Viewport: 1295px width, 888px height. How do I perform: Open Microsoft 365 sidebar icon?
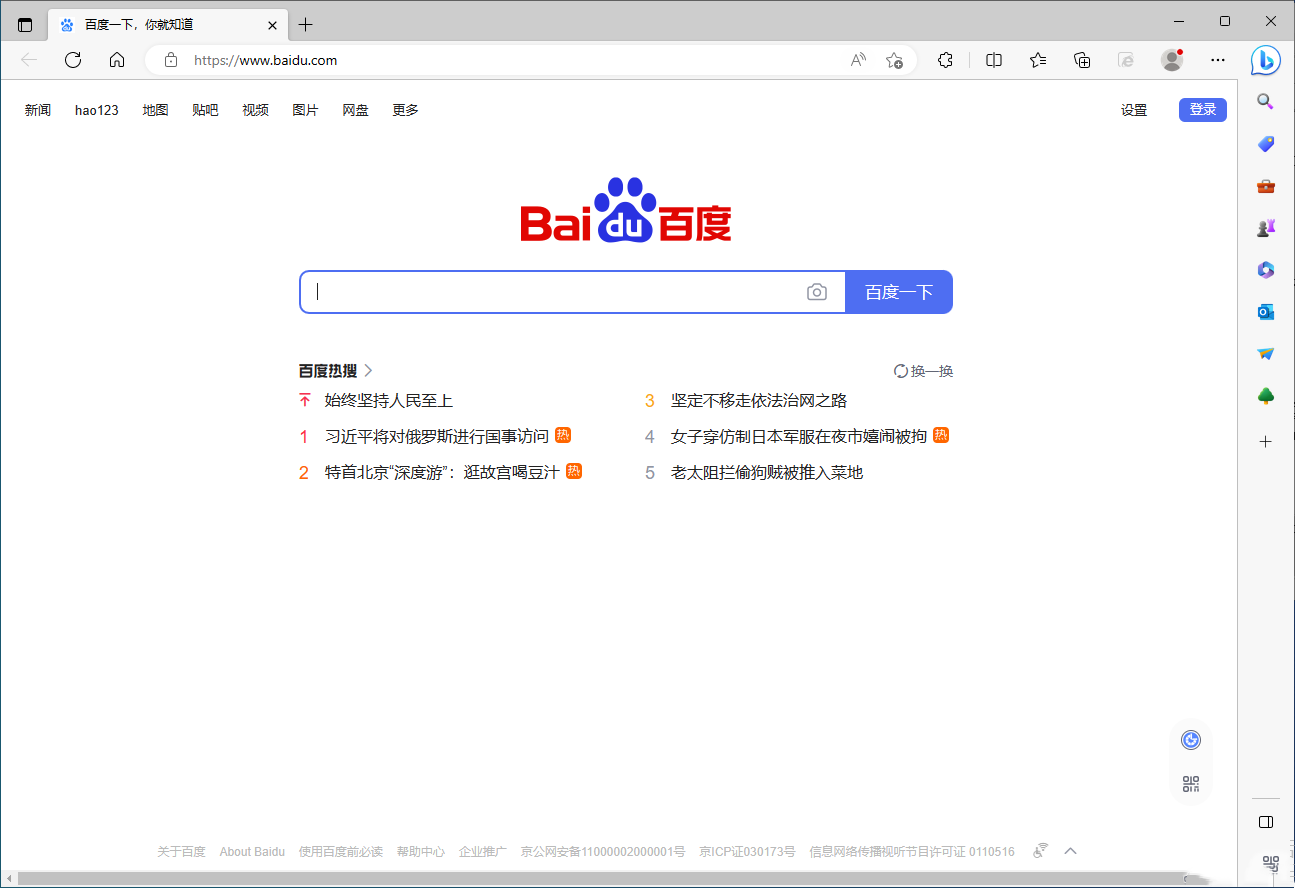coord(1265,270)
